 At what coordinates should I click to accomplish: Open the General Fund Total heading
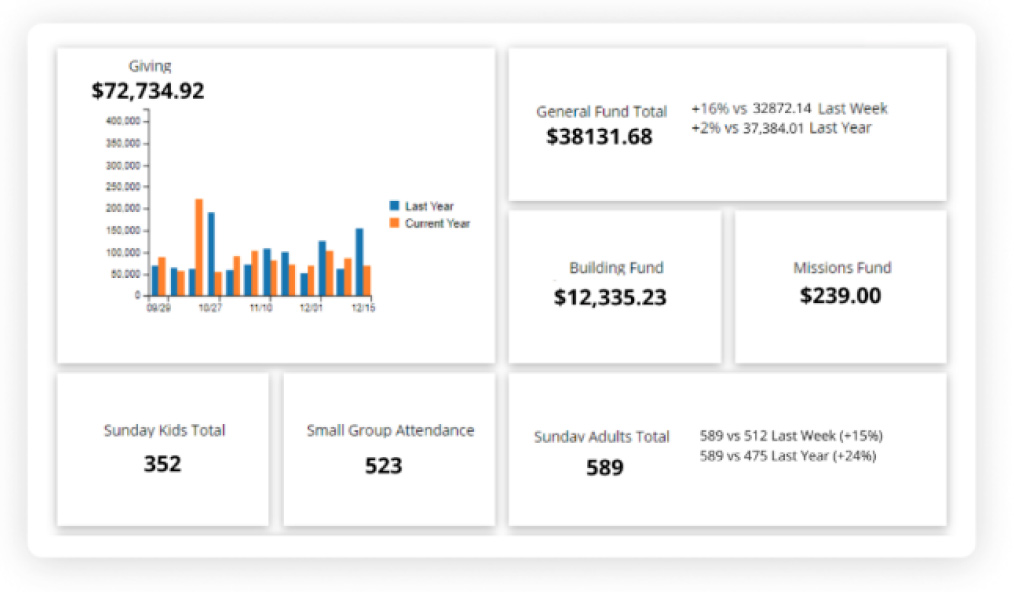tap(601, 112)
